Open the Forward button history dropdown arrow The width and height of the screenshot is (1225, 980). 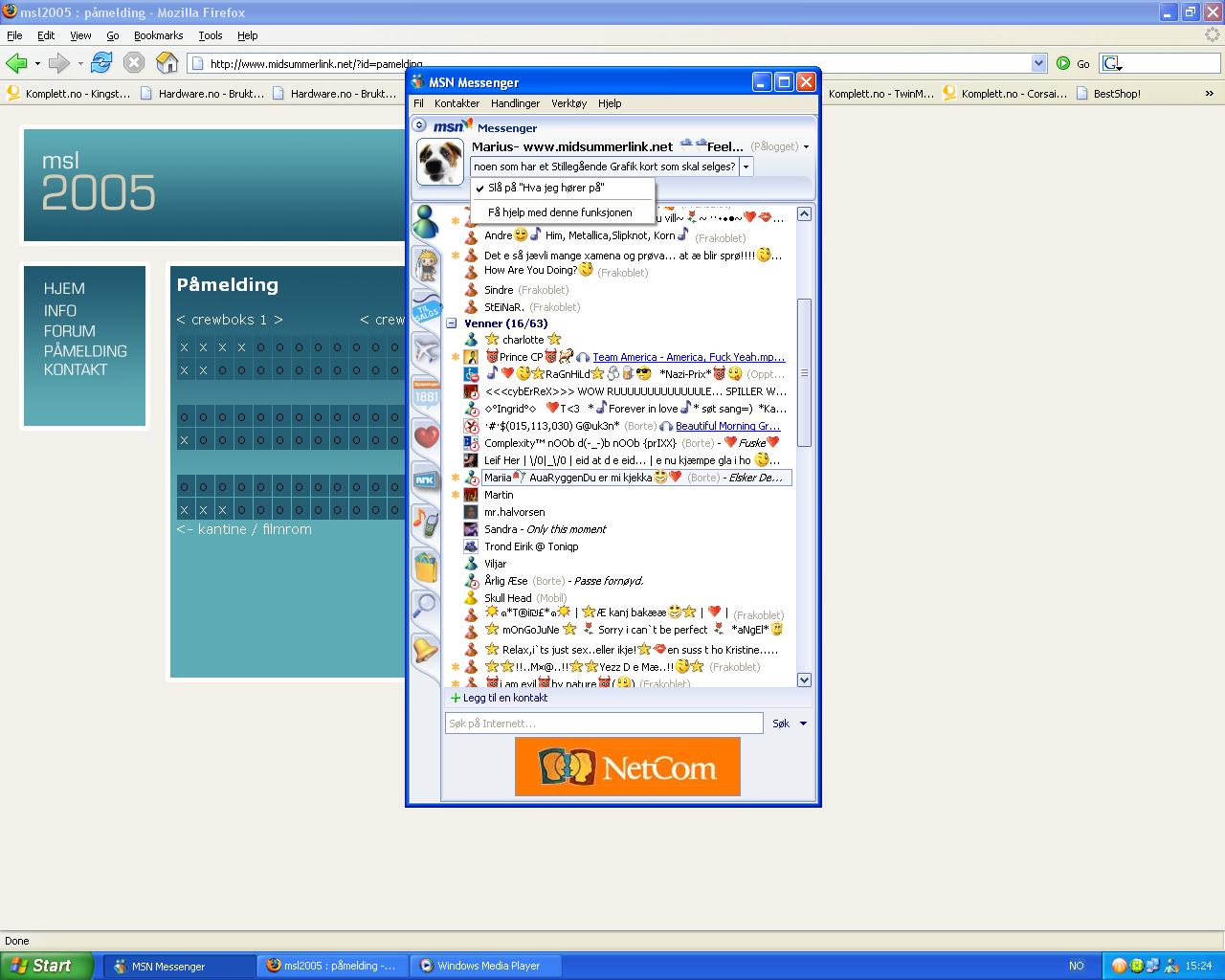click(80, 63)
